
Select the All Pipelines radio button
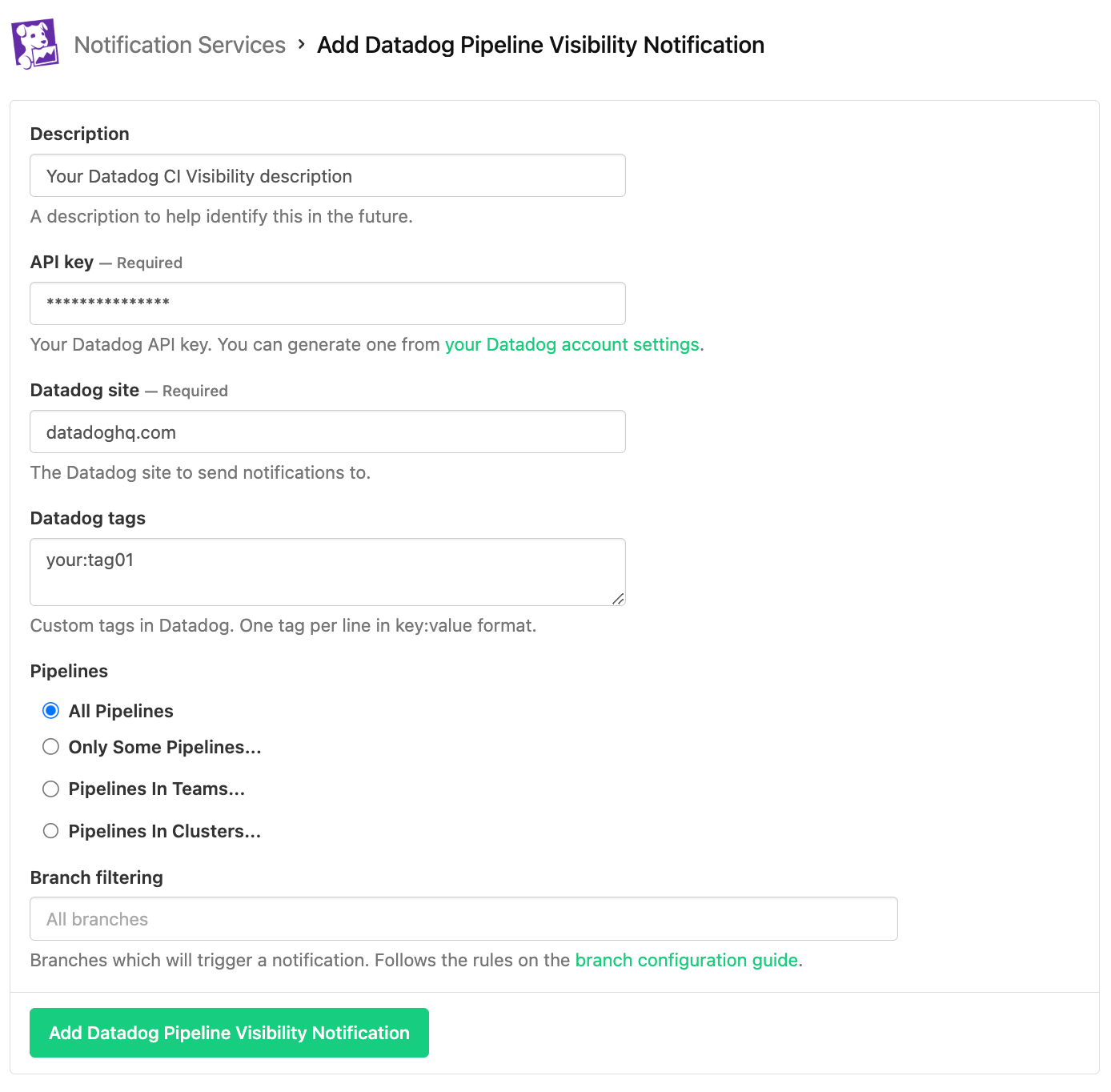point(50,710)
